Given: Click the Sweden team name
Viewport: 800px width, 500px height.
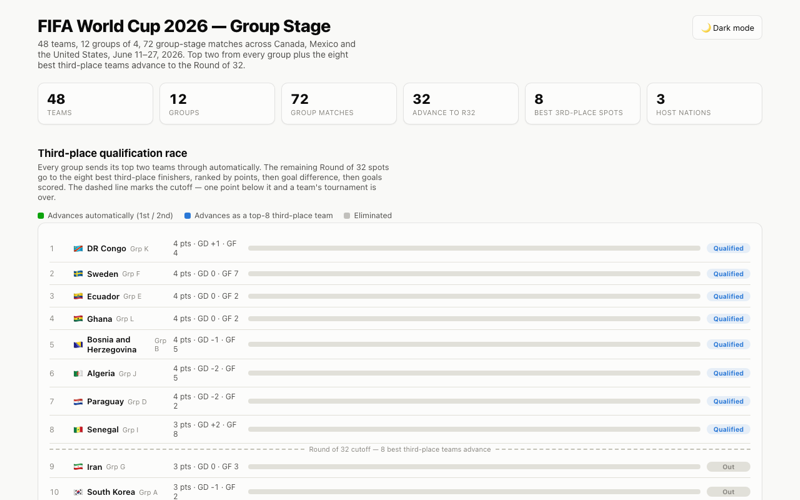Looking at the screenshot, I should click(x=103, y=274).
